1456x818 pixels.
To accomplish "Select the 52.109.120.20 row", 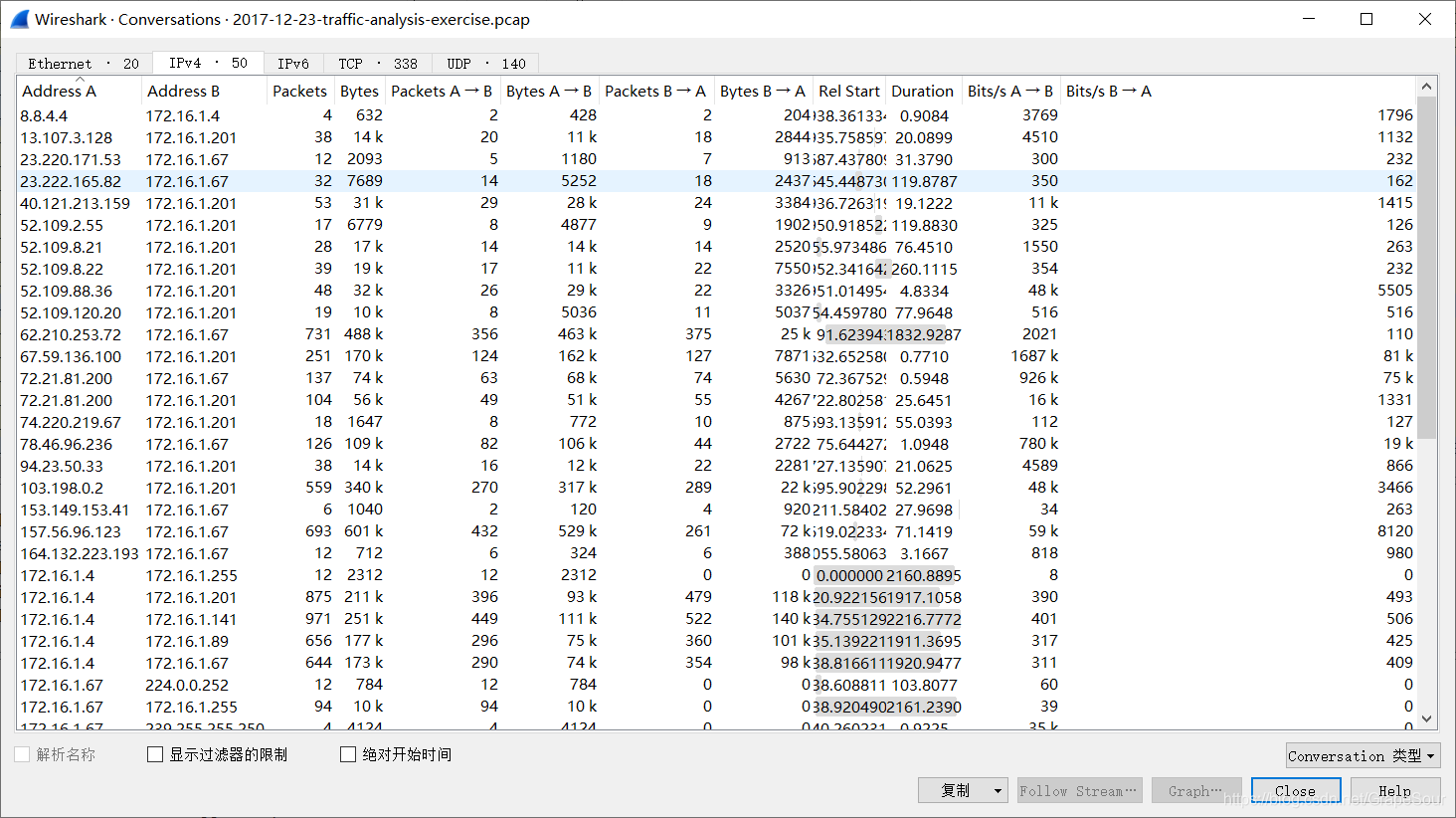I will pyautogui.click(x=717, y=312).
